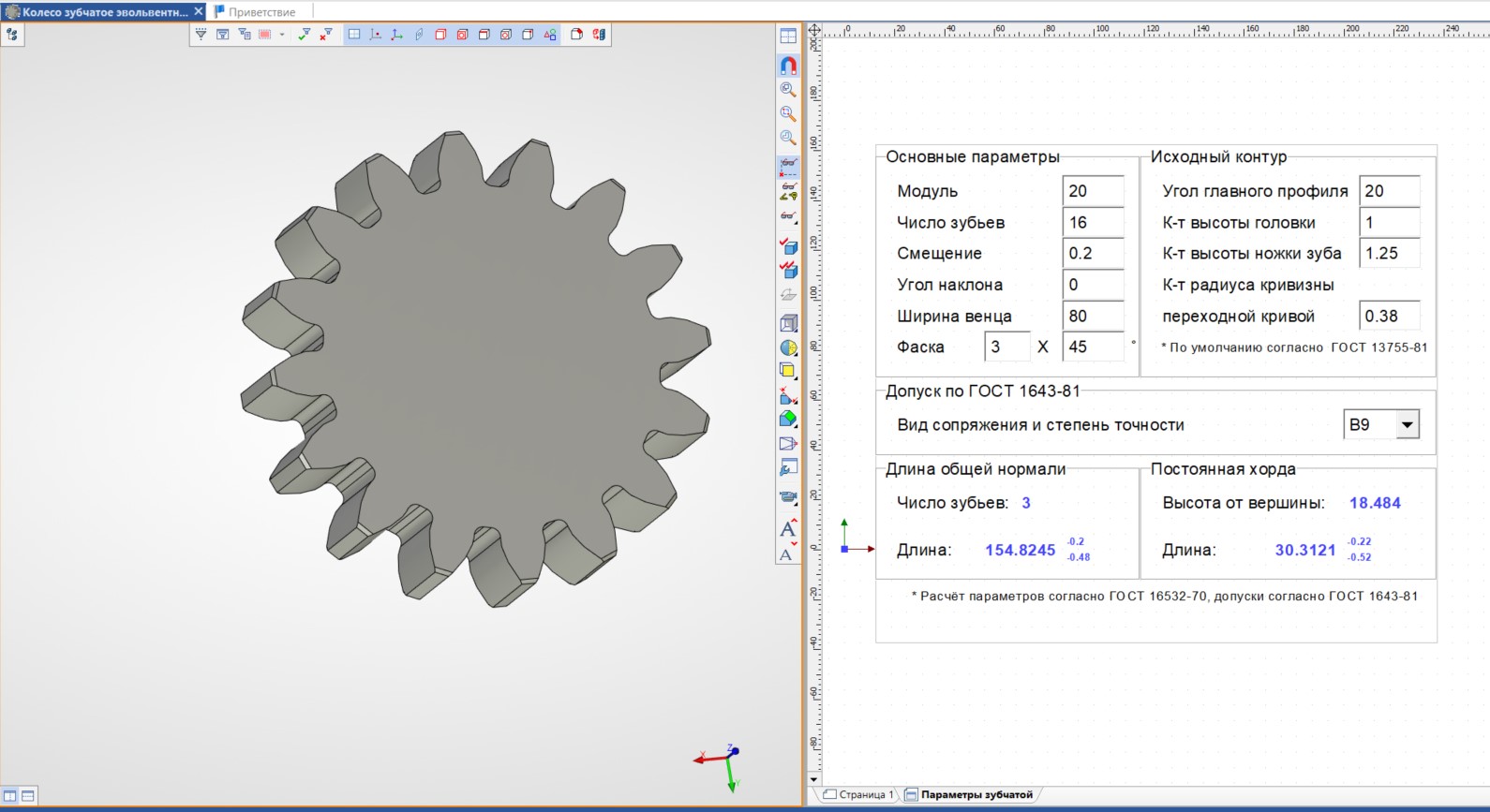Viewport: 1490px width, 812px height.
Task: Click the Число зубьев field showing 16
Action: click(x=1093, y=223)
